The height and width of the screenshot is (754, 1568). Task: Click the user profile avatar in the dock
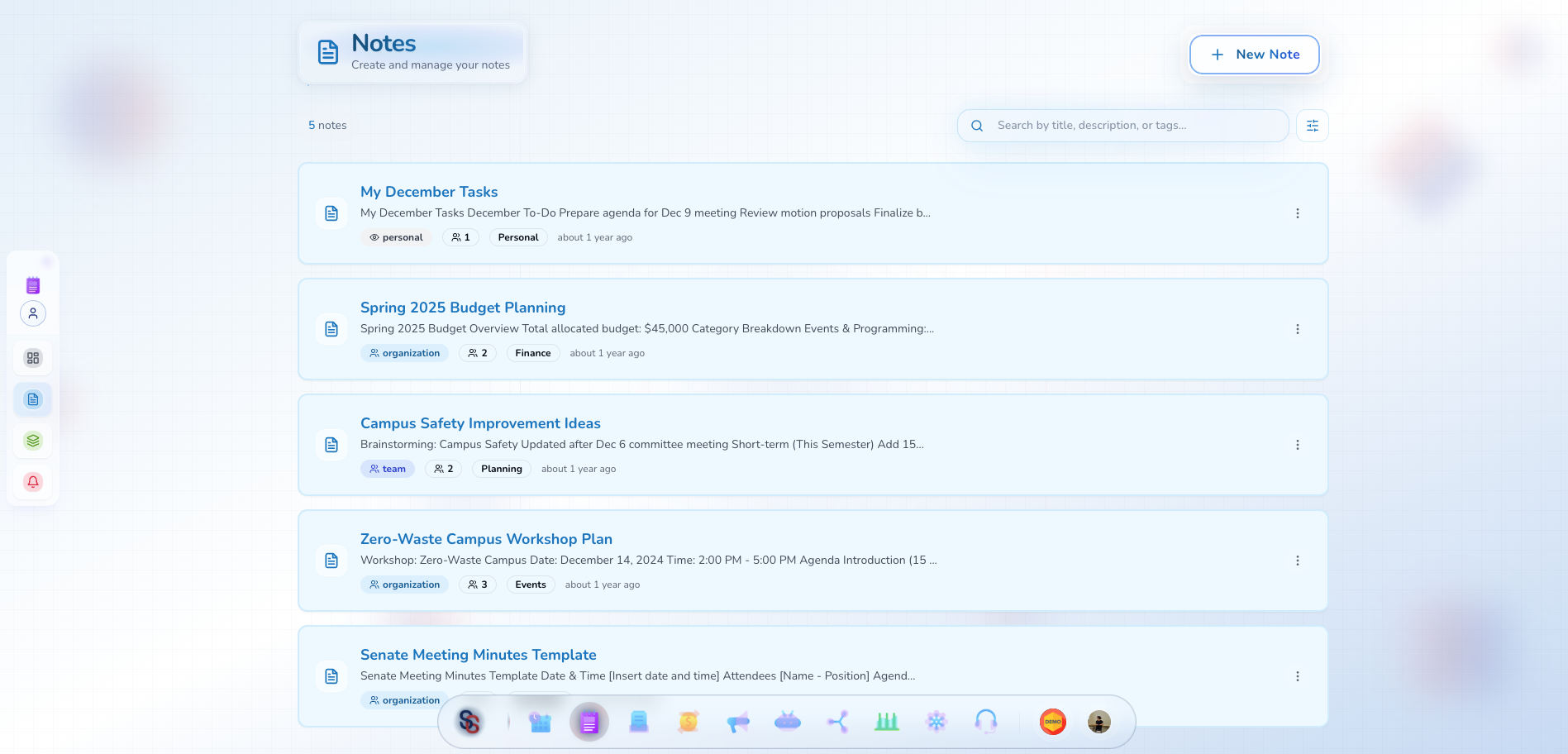pos(1099,722)
